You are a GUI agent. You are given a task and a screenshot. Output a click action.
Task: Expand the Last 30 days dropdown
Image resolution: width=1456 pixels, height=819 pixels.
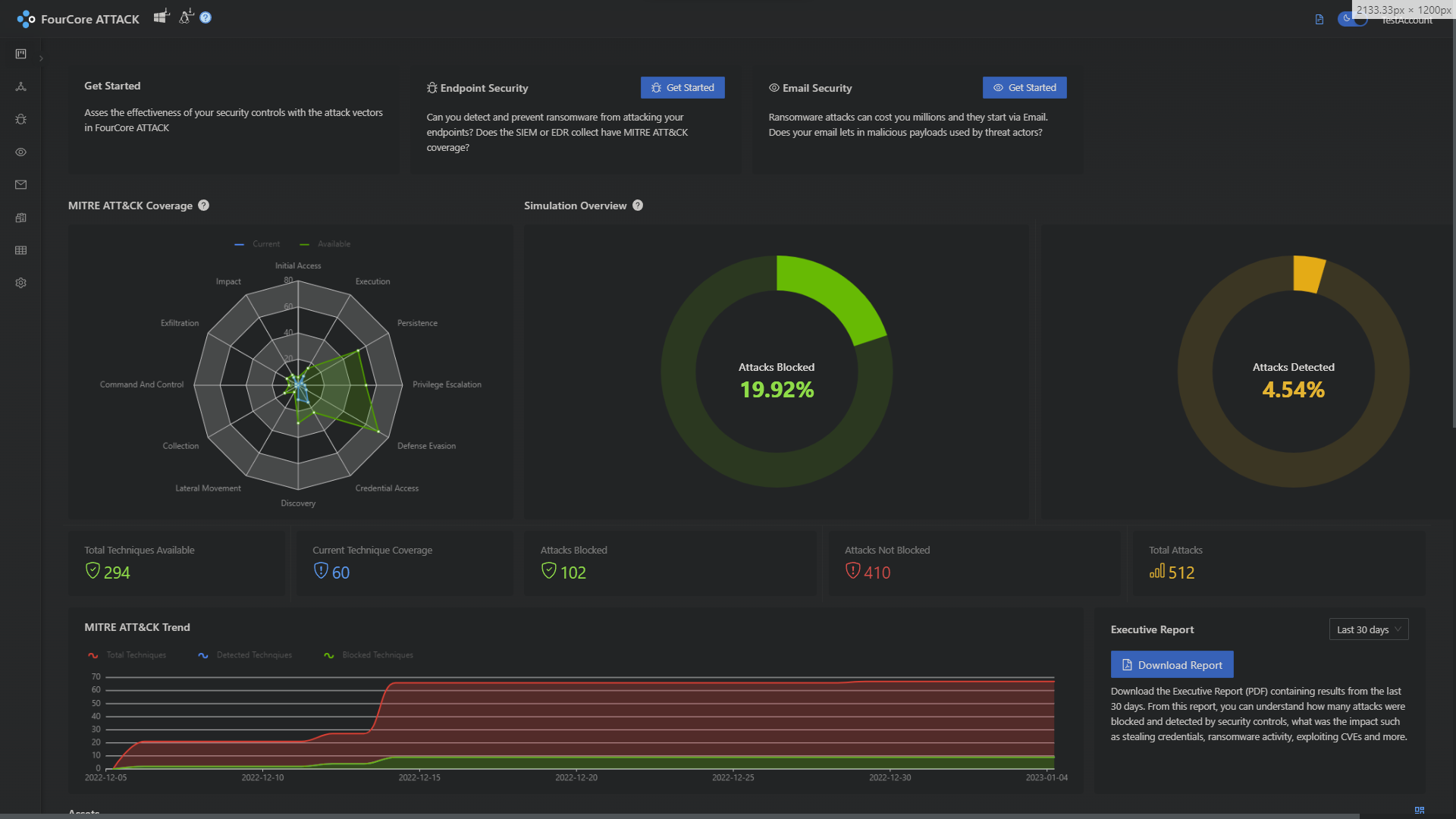click(x=1369, y=629)
